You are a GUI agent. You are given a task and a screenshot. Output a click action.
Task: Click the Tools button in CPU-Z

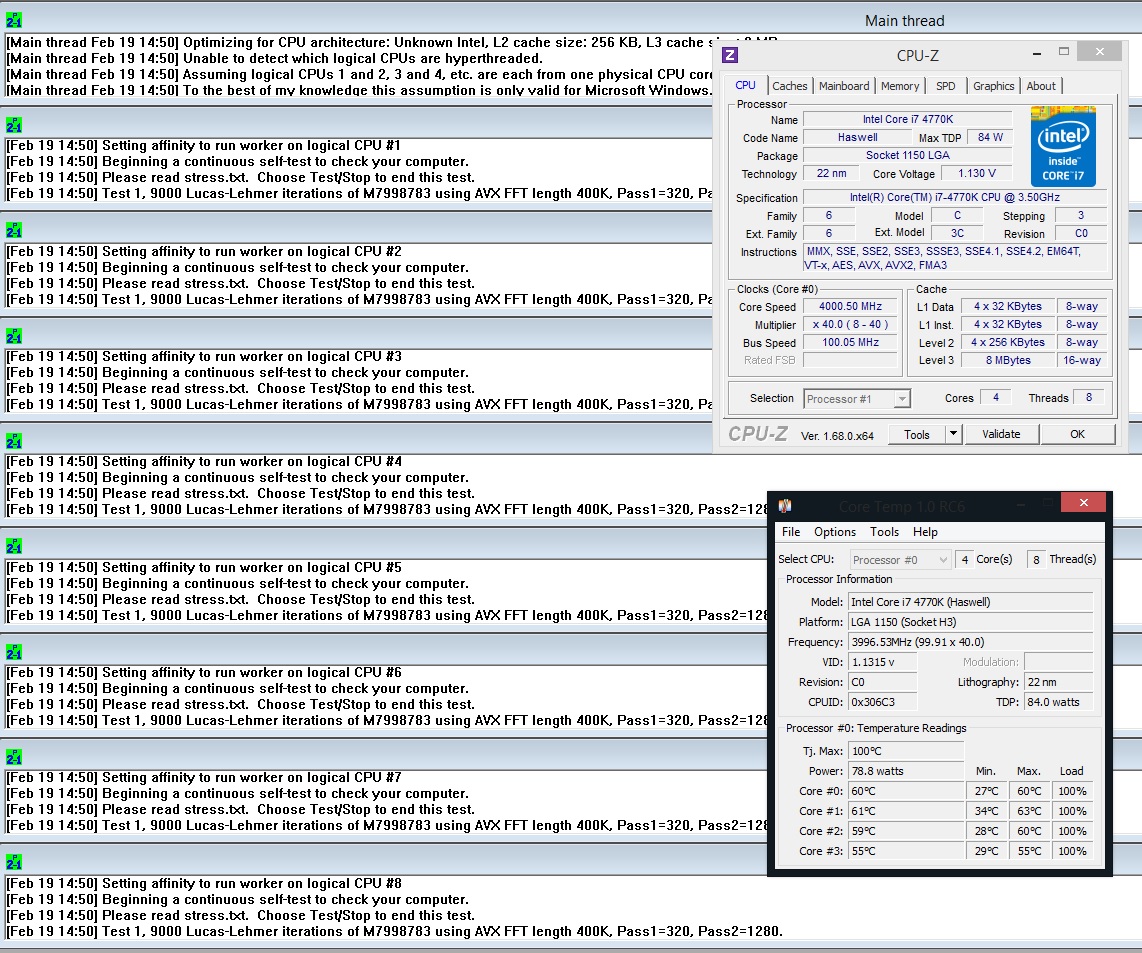coord(916,434)
